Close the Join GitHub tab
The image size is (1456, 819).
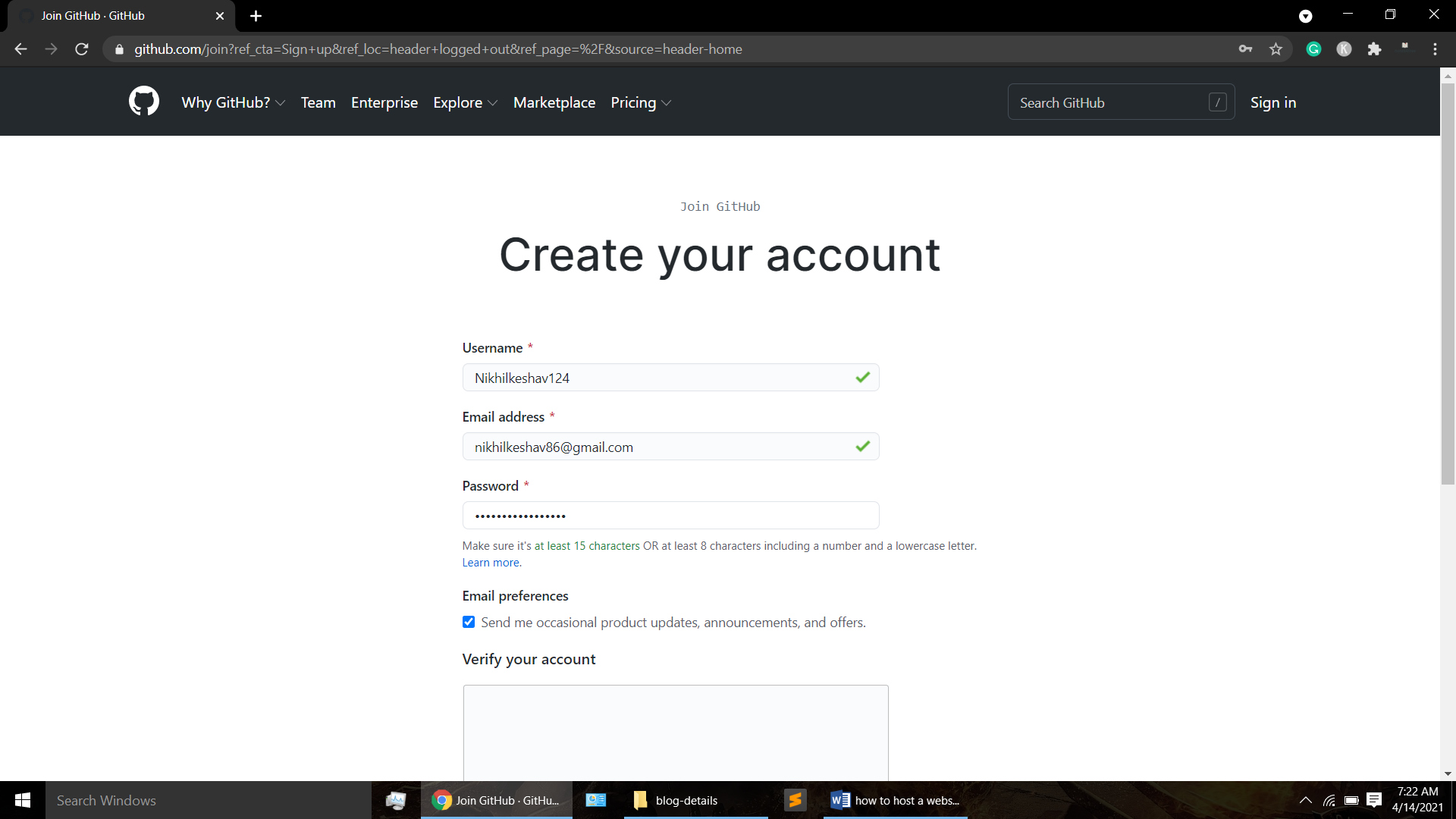tap(220, 16)
